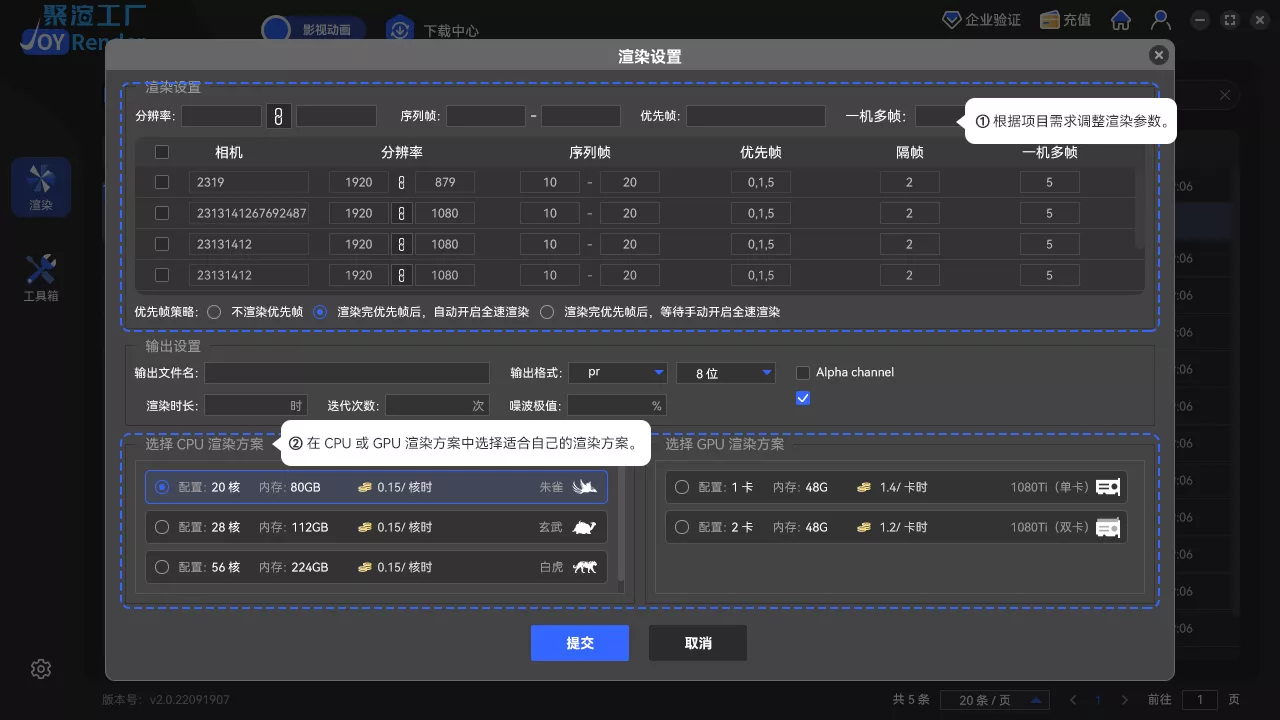The image size is (1280, 720).
Task: Enable the Alpha channel checkbox
Action: [x=802, y=372]
